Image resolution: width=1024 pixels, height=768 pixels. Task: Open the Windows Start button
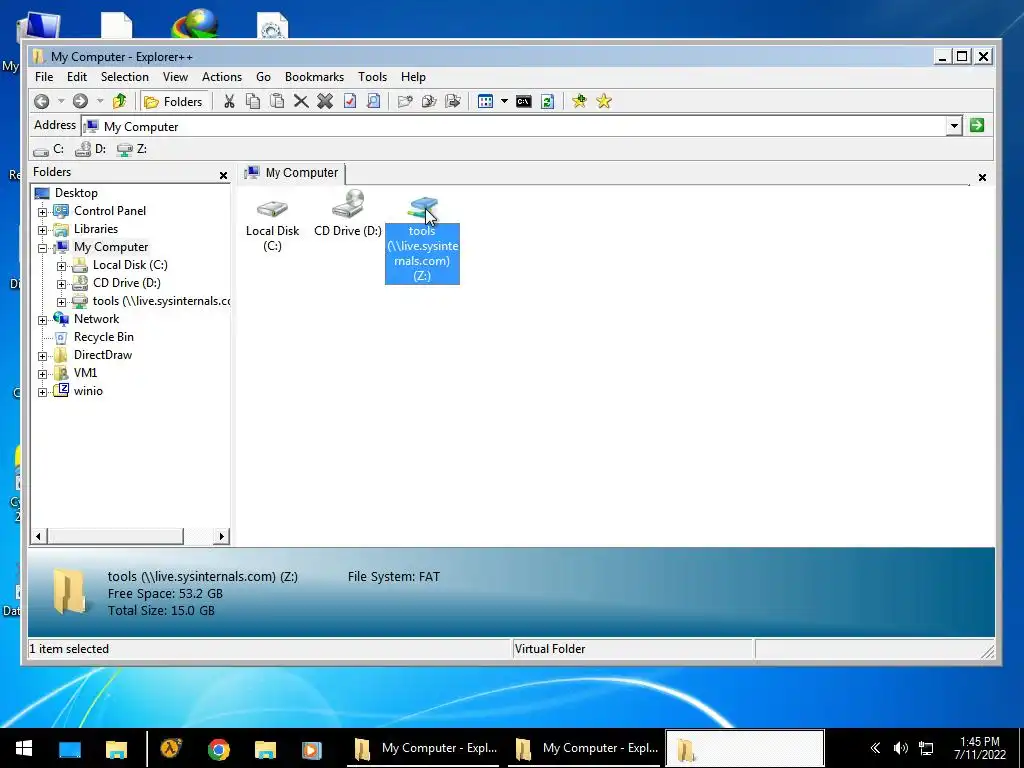click(x=24, y=748)
